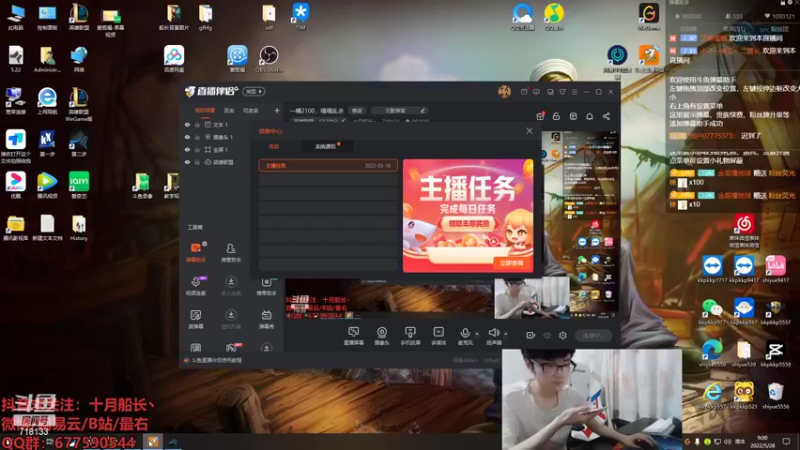Click the notification bell icon
800x450 pixels.
590,116
